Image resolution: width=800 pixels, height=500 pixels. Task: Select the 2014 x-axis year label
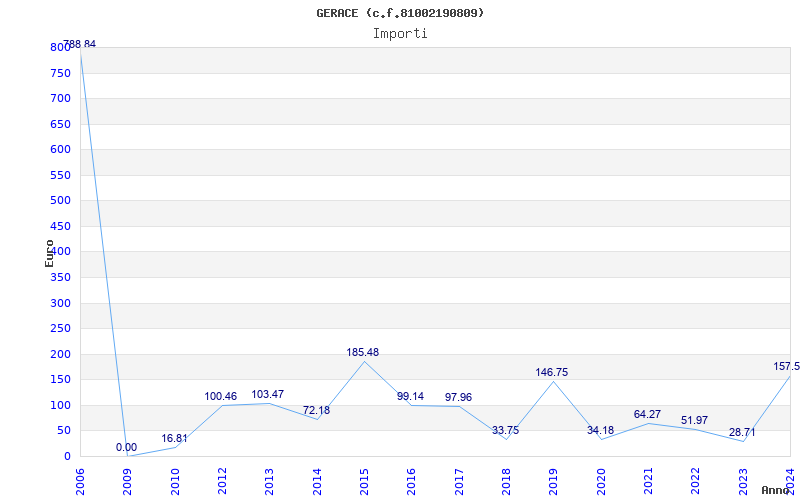point(317,482)
